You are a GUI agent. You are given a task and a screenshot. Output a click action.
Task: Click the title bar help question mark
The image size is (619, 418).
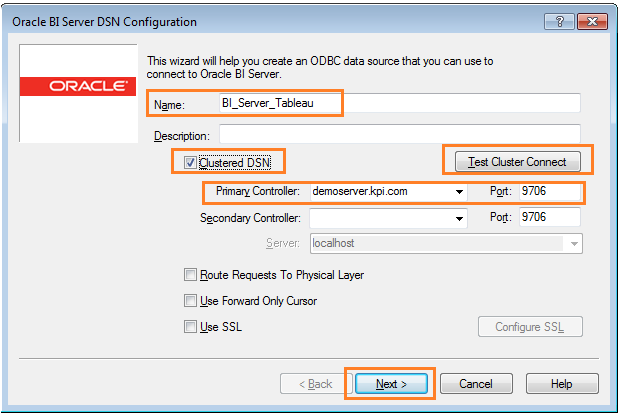click(x=559, y=21)
